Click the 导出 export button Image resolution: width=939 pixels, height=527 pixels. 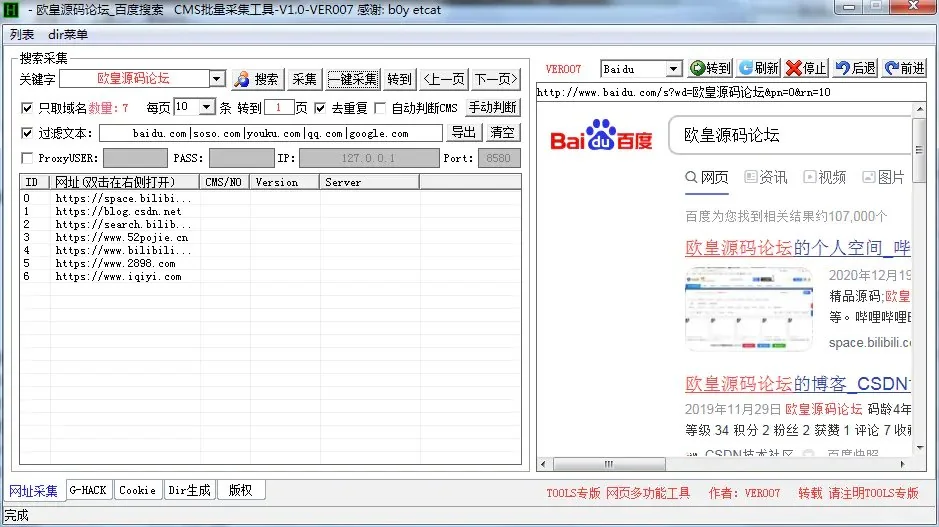pos(464,133)
